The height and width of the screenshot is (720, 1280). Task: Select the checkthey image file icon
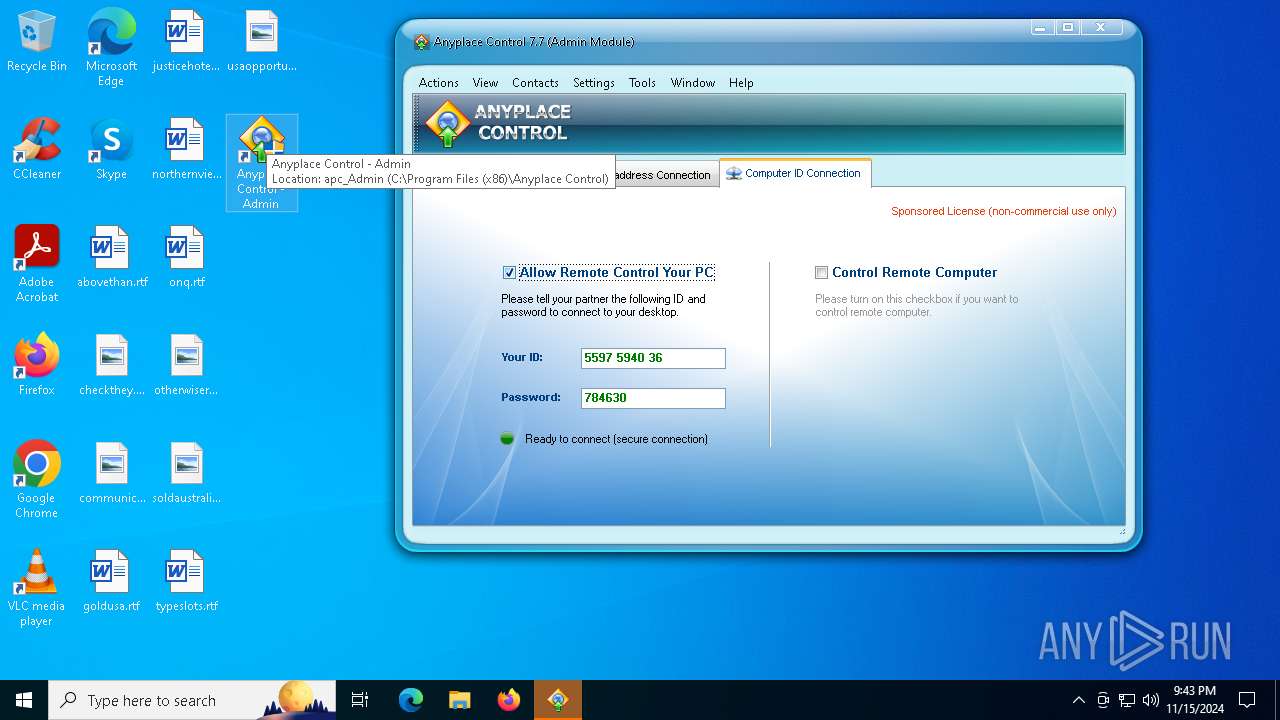click(x=111, y=366)
